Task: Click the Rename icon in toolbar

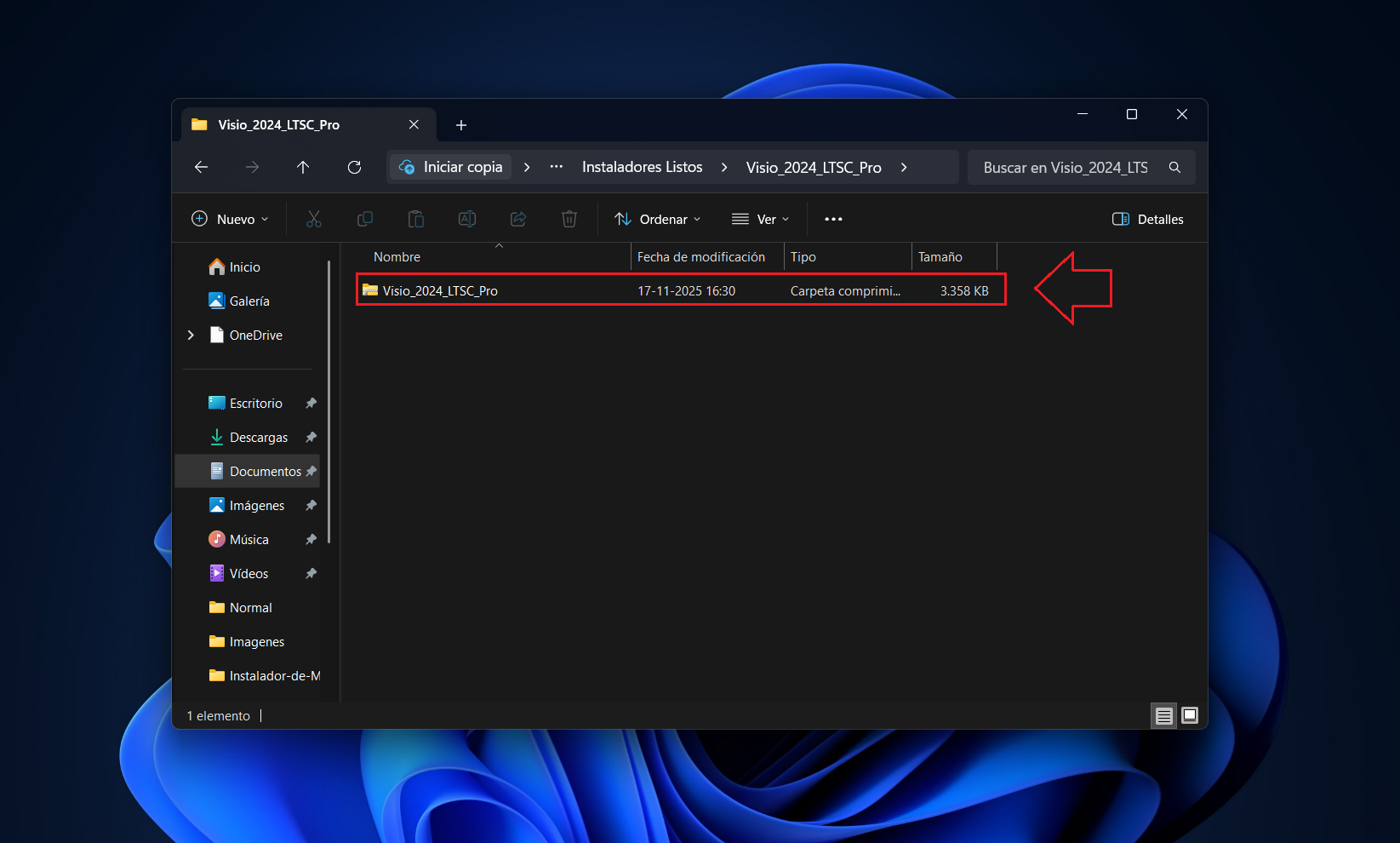Action: point(467,220)
